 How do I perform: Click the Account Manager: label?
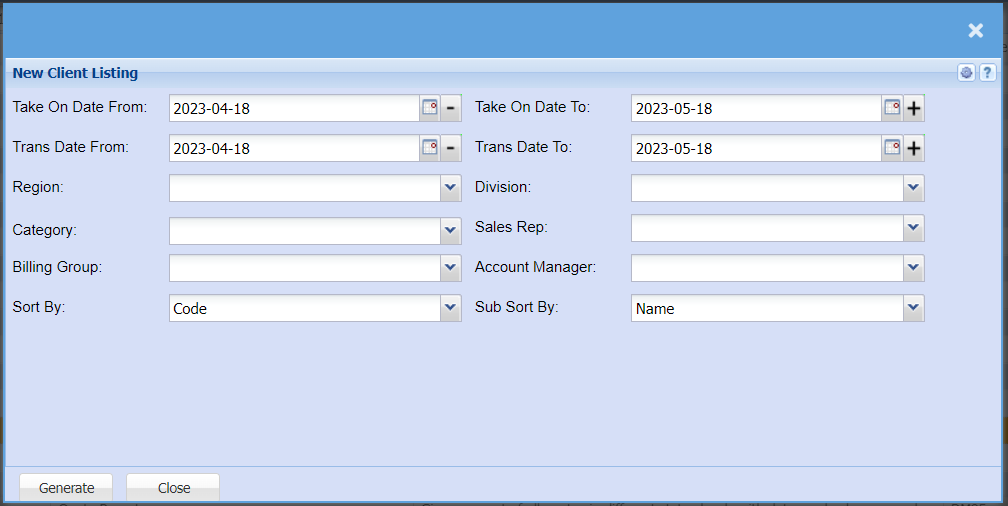click(536, 267)
